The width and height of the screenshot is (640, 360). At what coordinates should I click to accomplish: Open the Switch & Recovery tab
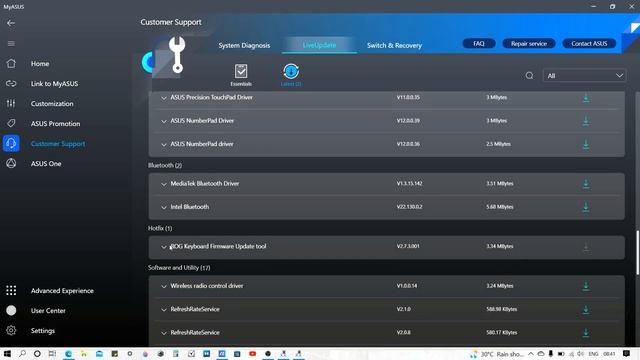pos(394,45)
